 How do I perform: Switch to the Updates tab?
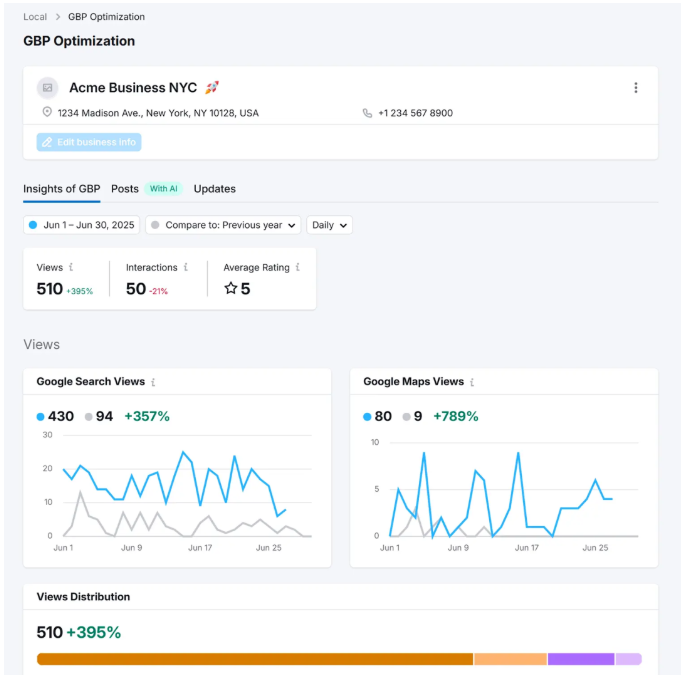(x=214, y=189)
